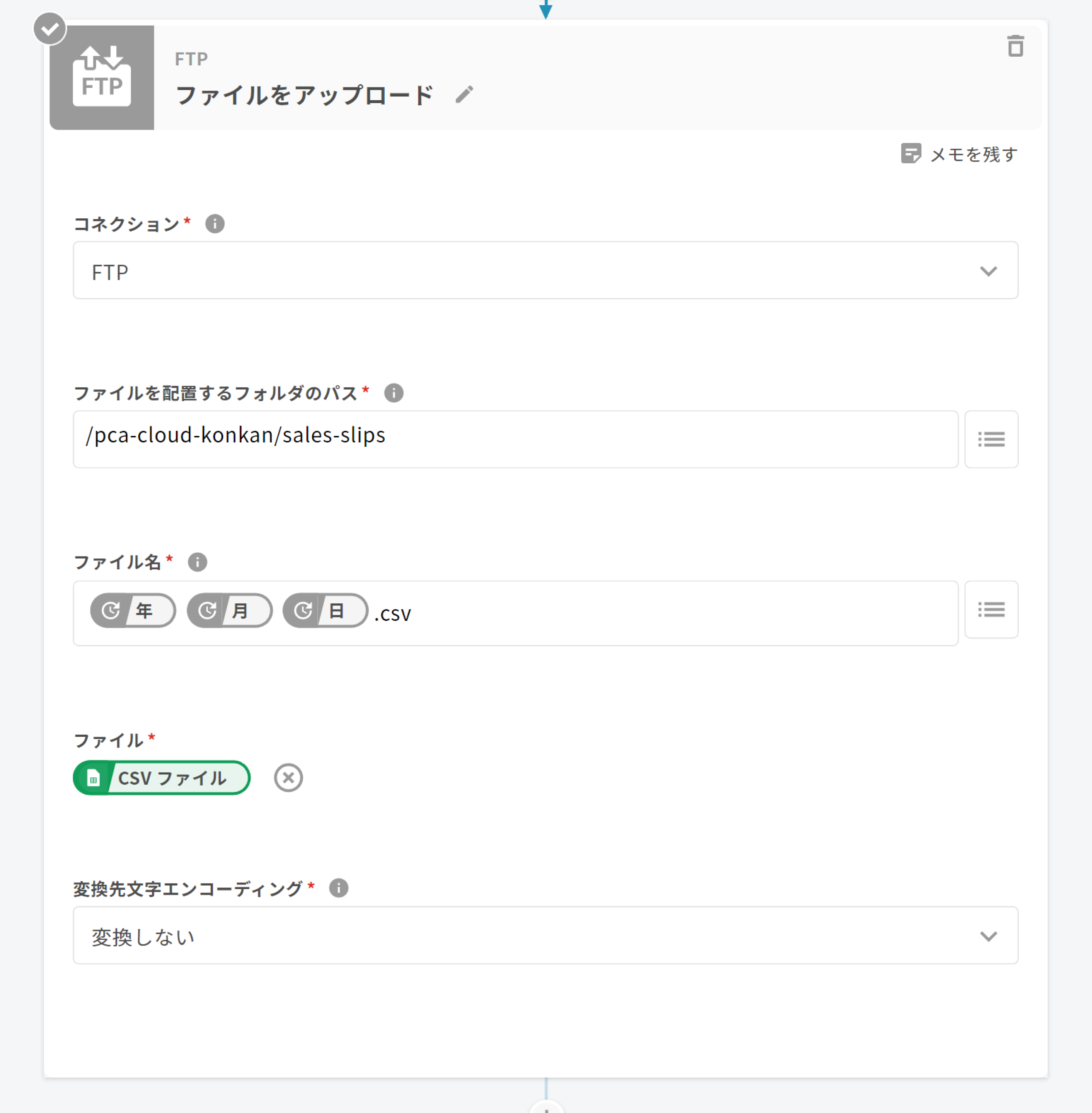
Task: Select the 年 date token
Action: pos(133,611)
